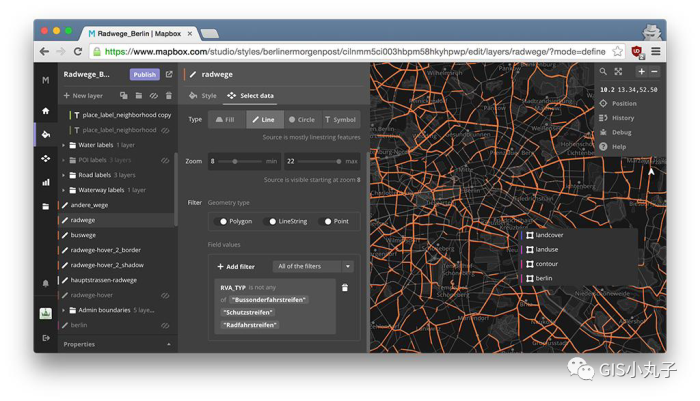The image size is (700, 401).
Task: Open the statistics bar chart sidebar icon
Action: point(45,183)
